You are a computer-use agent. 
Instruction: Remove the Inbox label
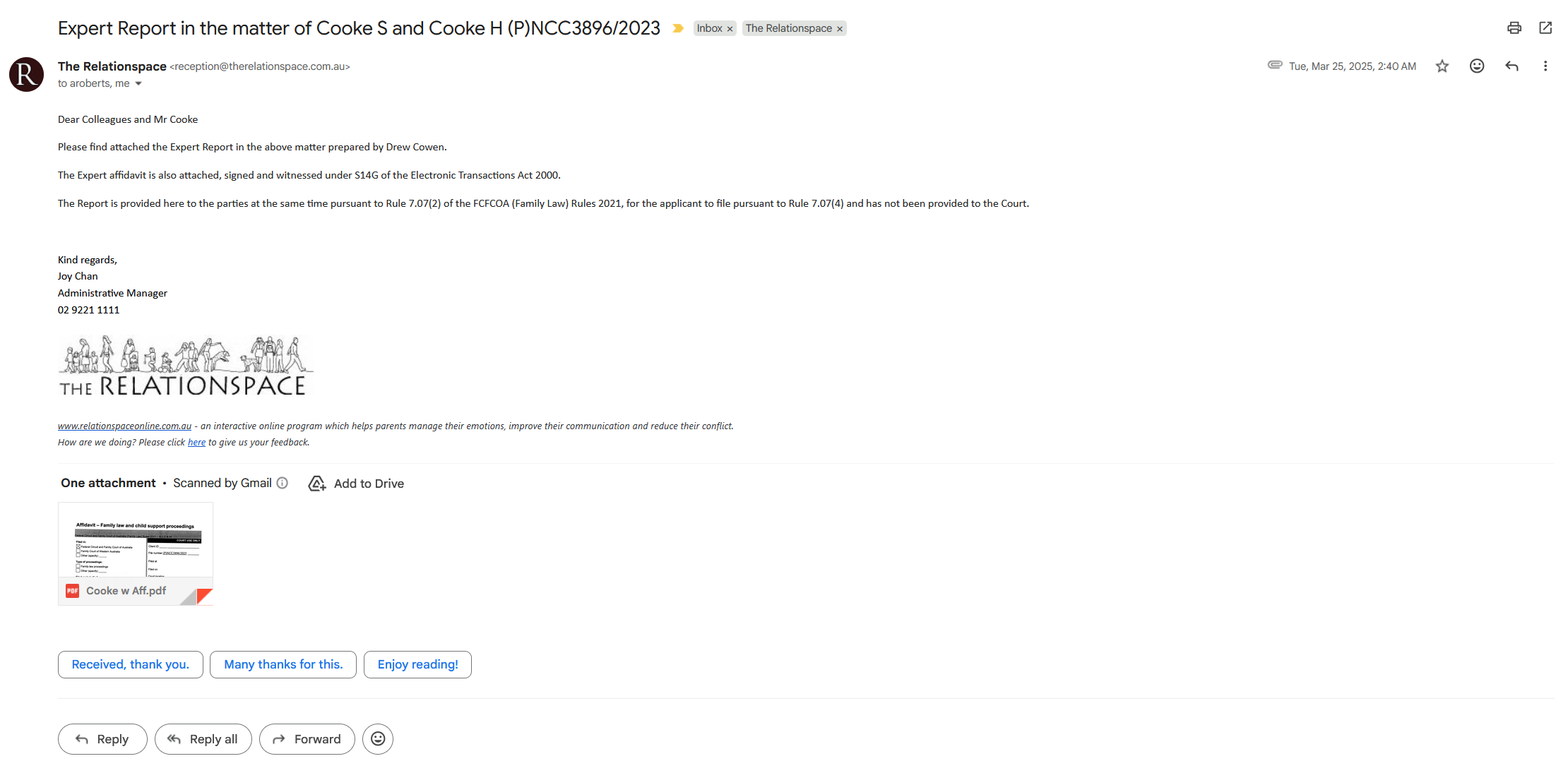click(x=730, y=29)
